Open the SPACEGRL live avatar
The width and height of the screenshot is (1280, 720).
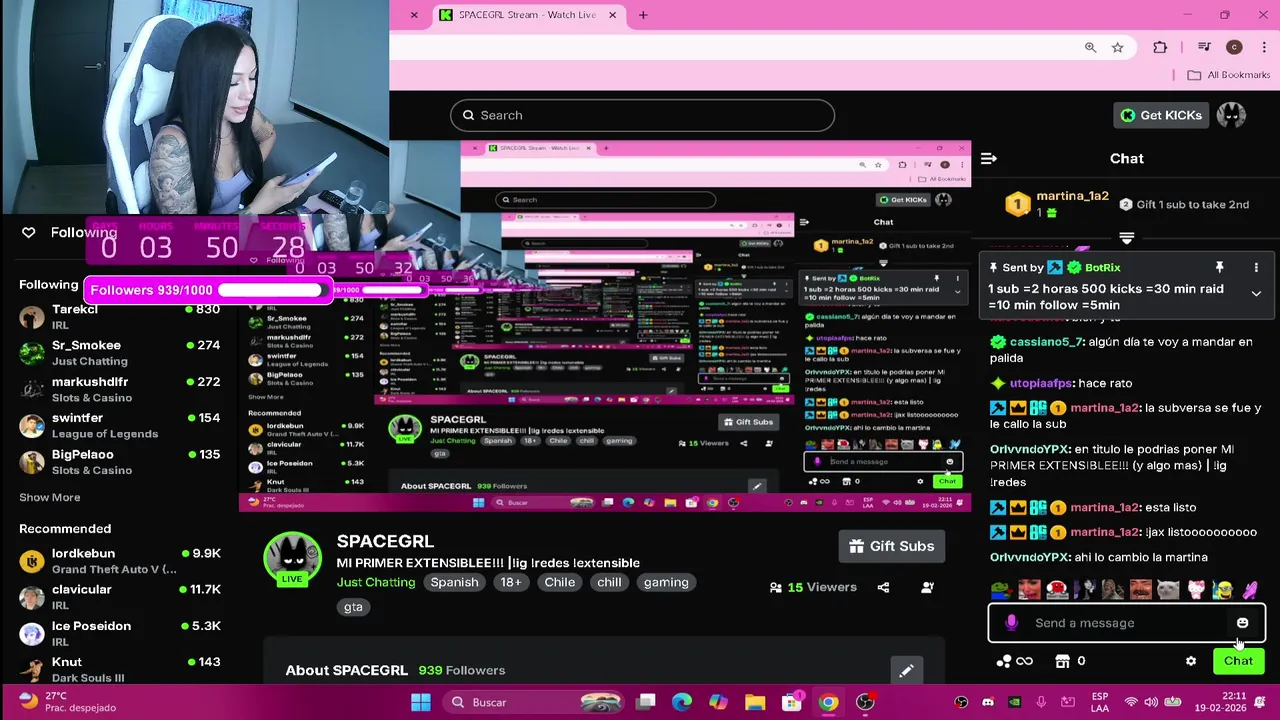292,558
